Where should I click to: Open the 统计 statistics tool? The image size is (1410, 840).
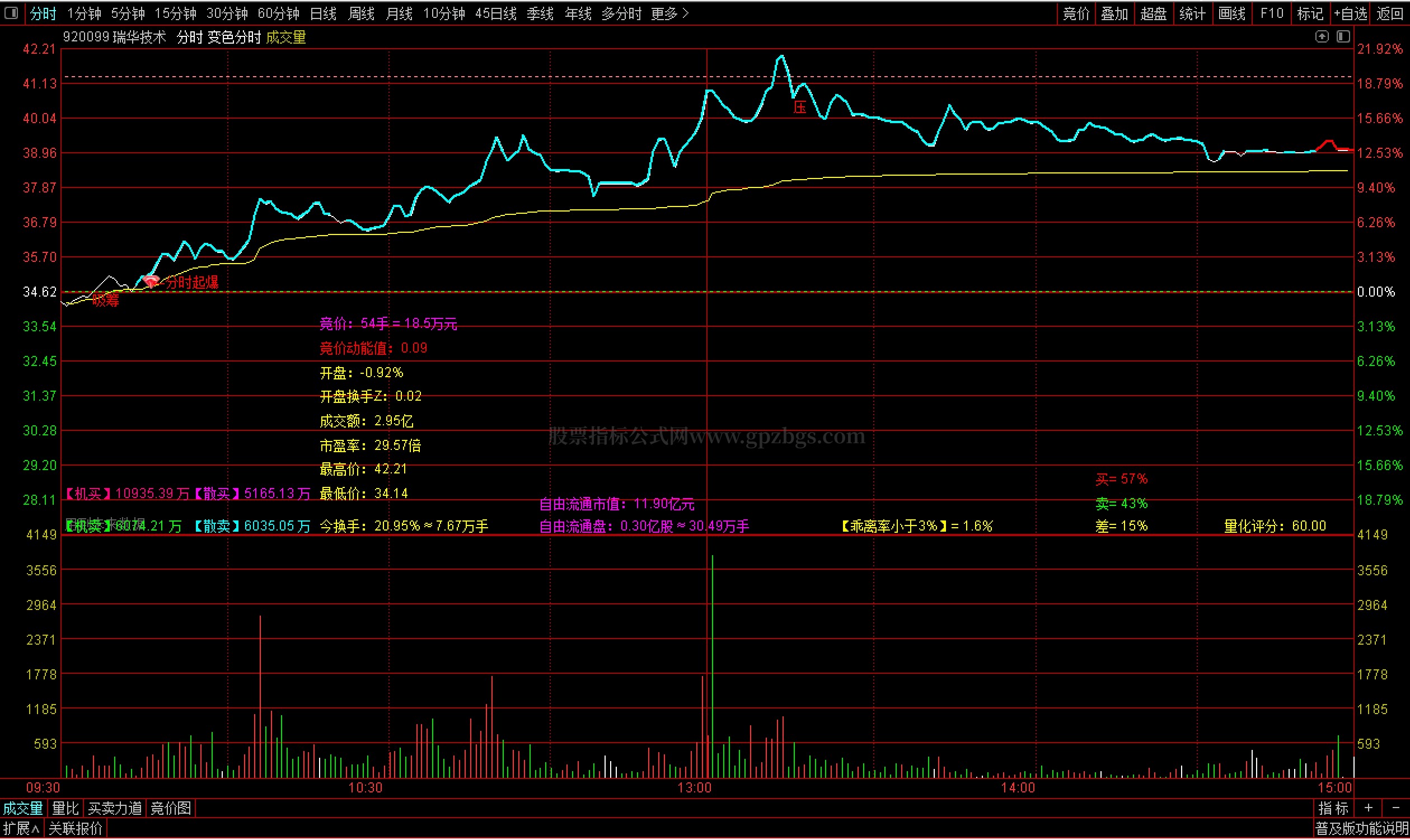pos(1192,13)
